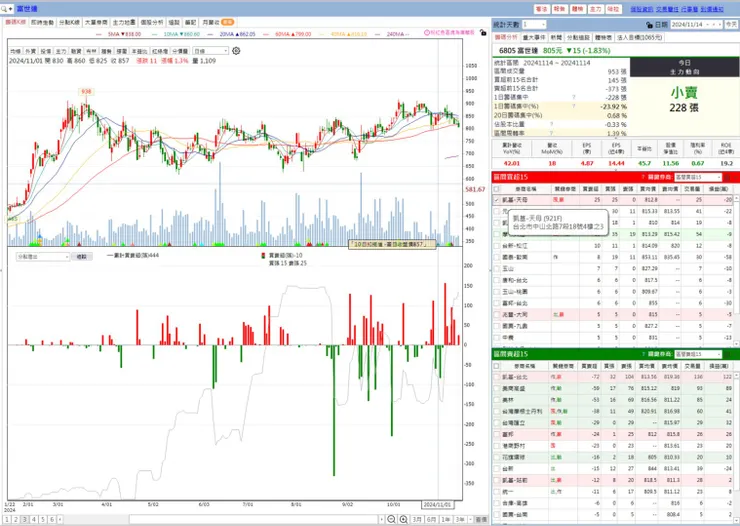Click the 主力 button in the top bar
The height and width of the screenshot is (526, 740).
(x=596, y=9)
